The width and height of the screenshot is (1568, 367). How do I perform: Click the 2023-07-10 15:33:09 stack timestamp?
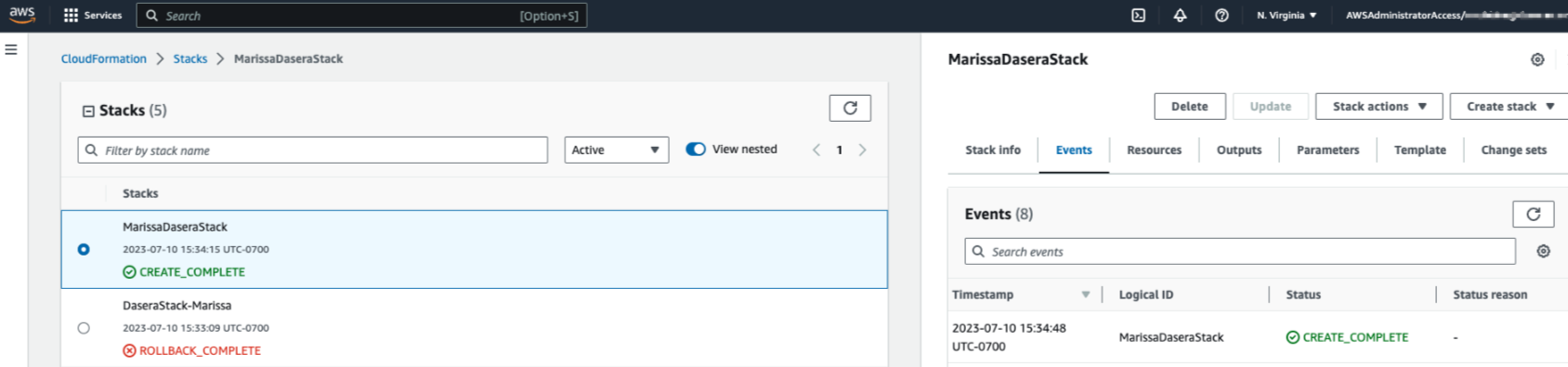click(x=196, y=328)
